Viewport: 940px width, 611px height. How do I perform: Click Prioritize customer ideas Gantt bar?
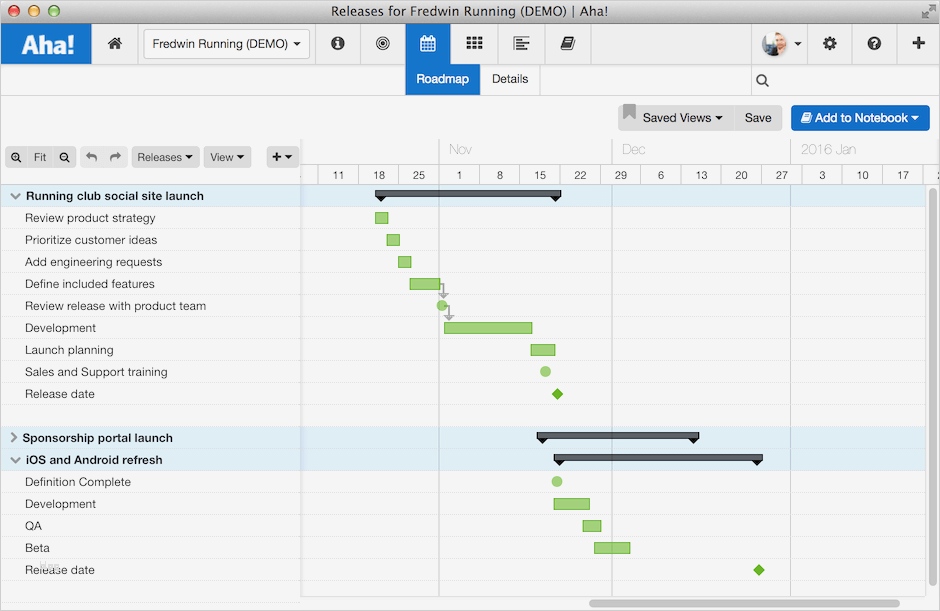(393, 240)
